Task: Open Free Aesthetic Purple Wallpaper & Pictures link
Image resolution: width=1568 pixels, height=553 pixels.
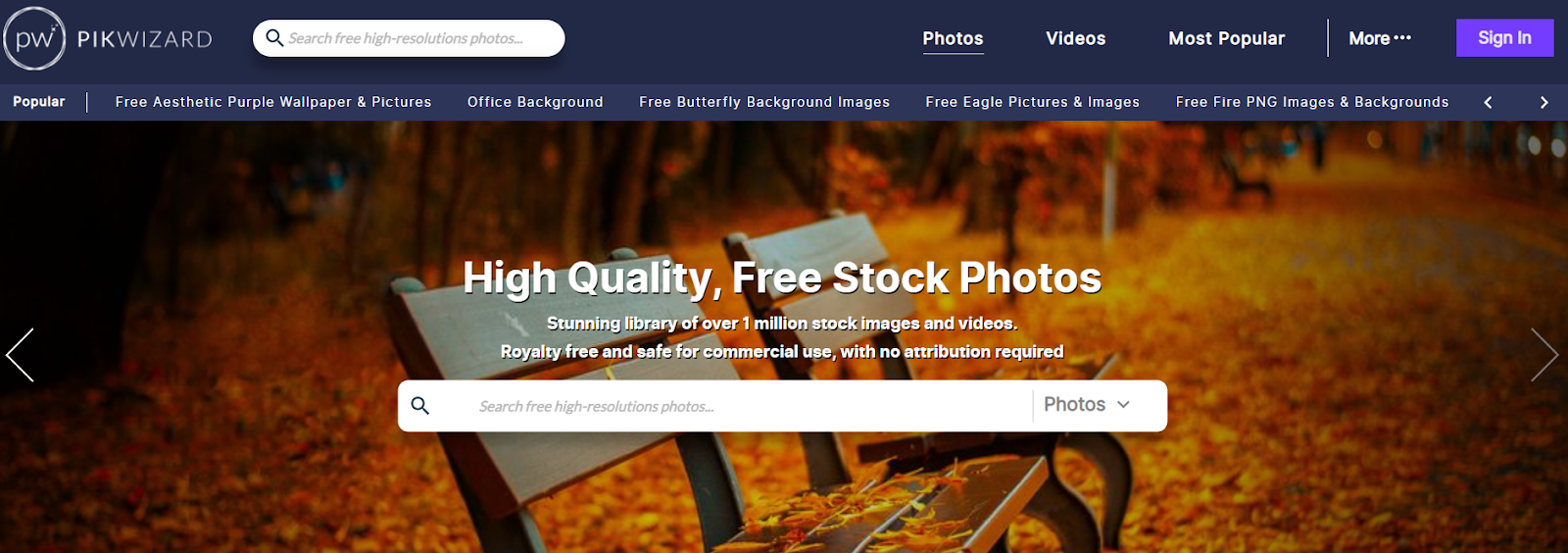Action: tap(273, 102)
